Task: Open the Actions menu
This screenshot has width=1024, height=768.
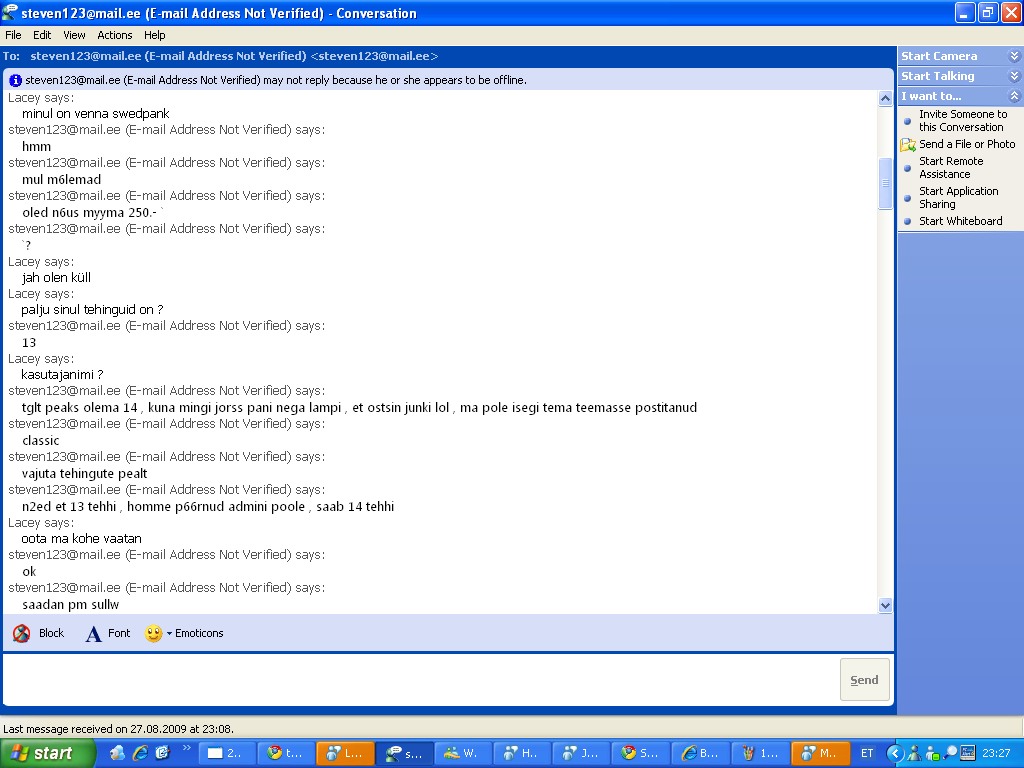Action: (x=115, y=35)
